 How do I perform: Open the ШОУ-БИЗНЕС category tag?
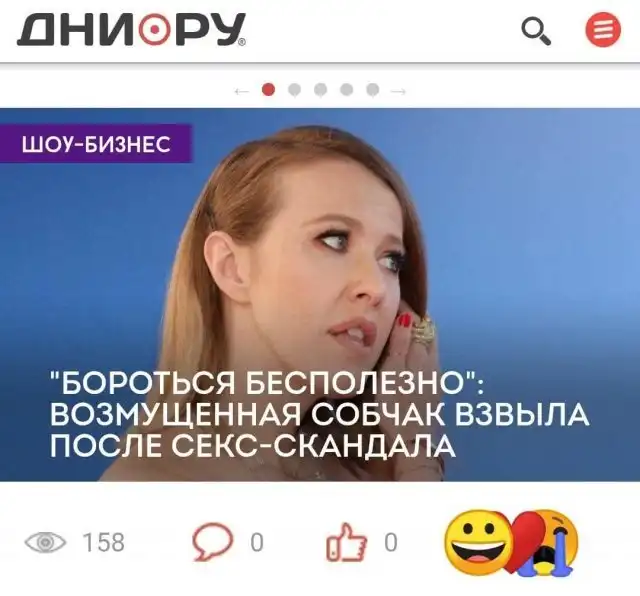(x=96, y=144)
